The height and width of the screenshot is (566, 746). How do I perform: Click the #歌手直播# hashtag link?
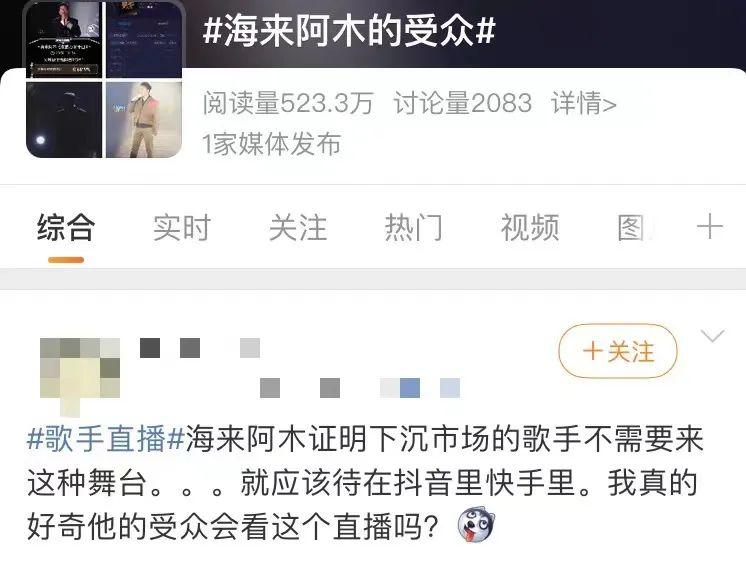click(106, 438)
